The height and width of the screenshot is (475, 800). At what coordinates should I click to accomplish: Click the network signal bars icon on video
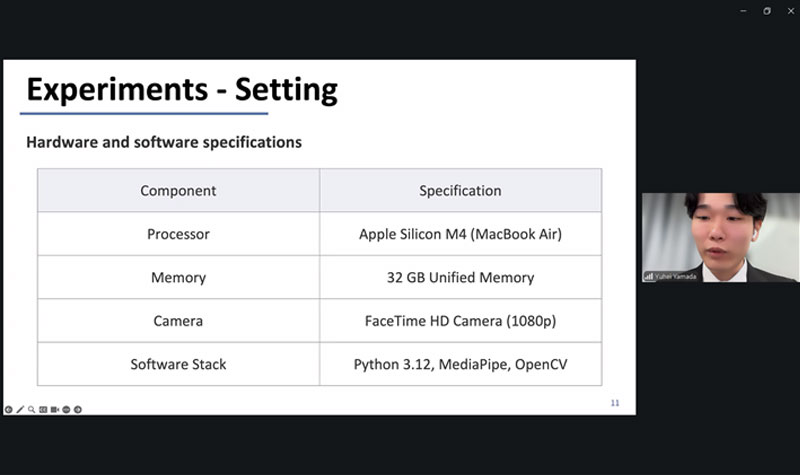[x=649, y=275]
